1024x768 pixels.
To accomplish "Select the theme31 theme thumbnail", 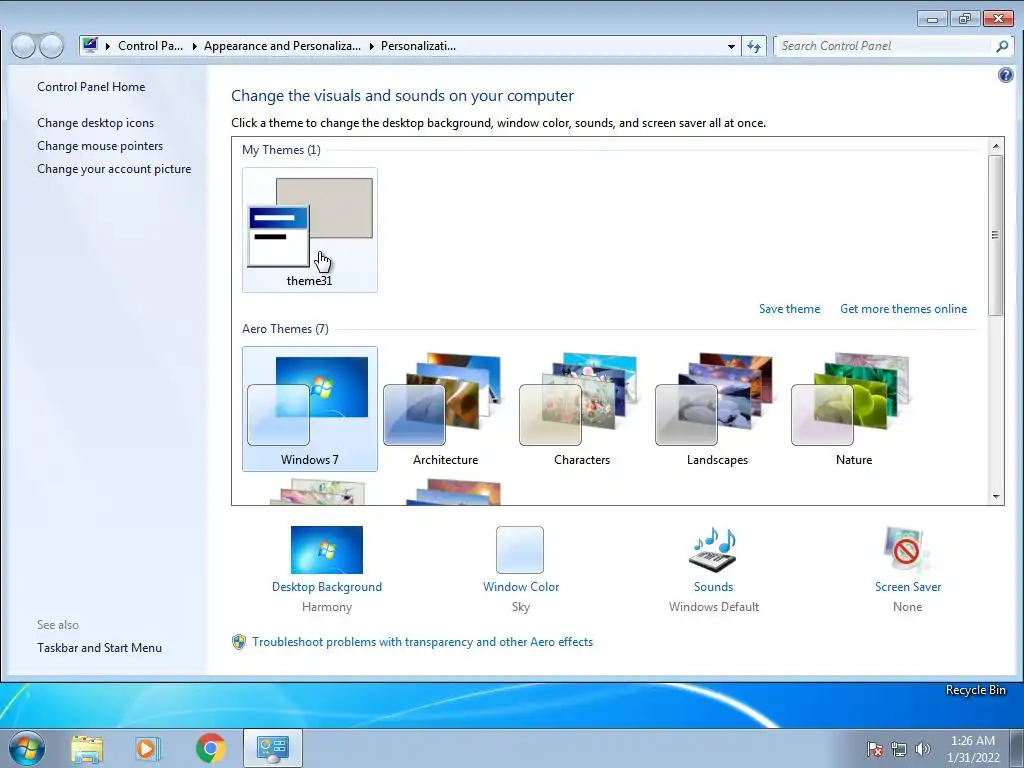I will [310, 229].
